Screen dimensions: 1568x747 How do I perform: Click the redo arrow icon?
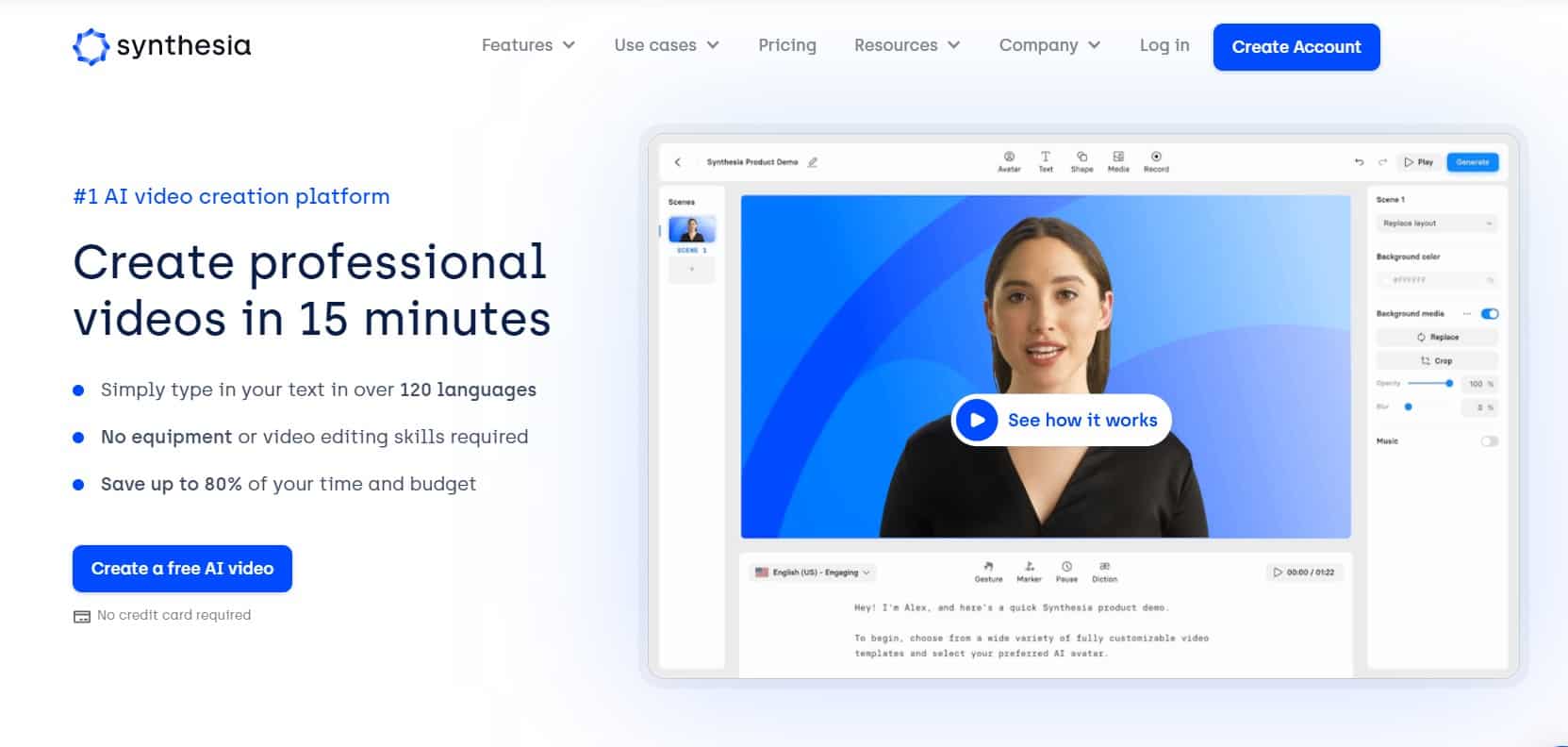click(1382, 162)
